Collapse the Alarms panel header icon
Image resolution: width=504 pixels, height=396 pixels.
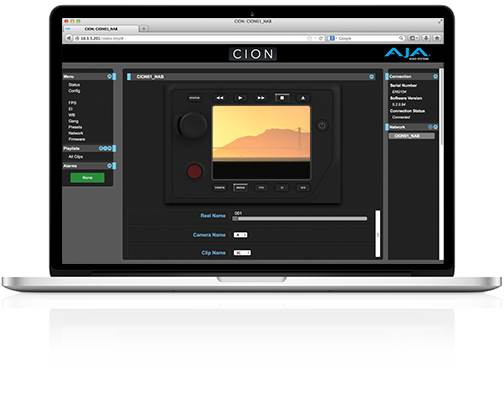click(109, 166)
